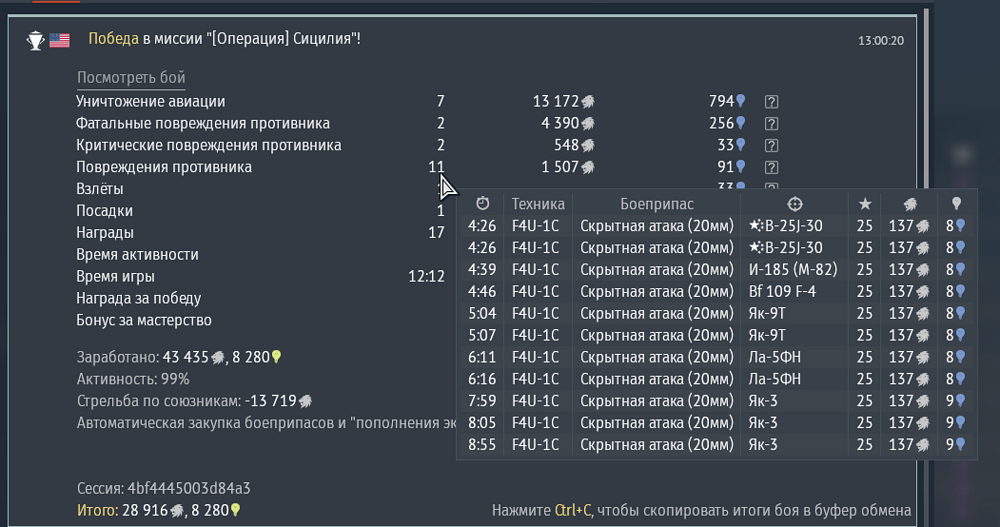This screenshot has height=527, width=1000.
Task: Click the Боеприпас column header
Action: [x=656, y=204]
